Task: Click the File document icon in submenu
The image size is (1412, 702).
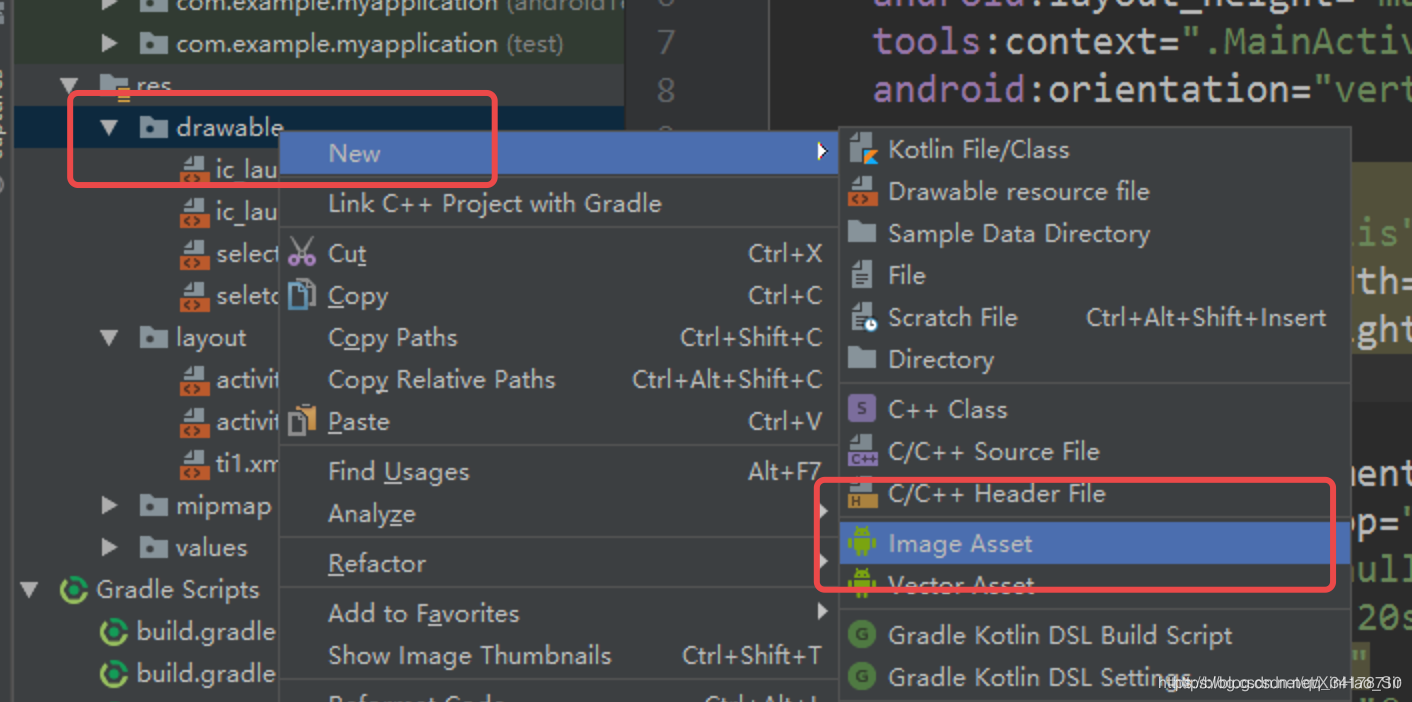Action: 862,275
